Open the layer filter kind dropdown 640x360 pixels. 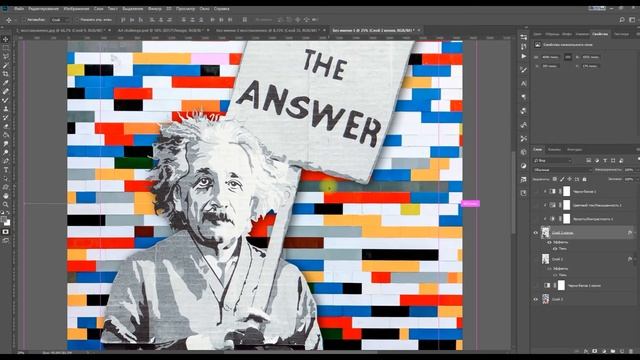pos(552,160)
